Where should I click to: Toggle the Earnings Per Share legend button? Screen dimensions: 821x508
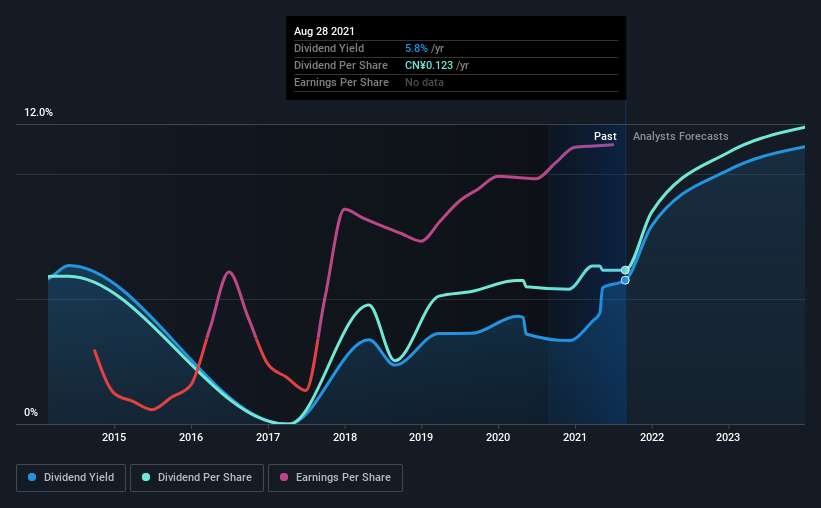click(x=335, y=478)
